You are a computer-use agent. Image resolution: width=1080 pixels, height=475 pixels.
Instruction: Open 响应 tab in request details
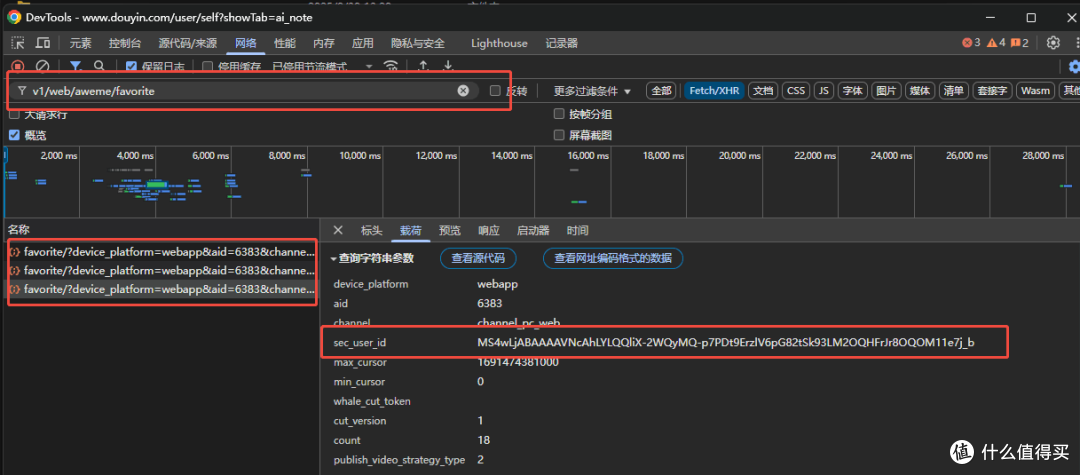(x=488, y=231)
